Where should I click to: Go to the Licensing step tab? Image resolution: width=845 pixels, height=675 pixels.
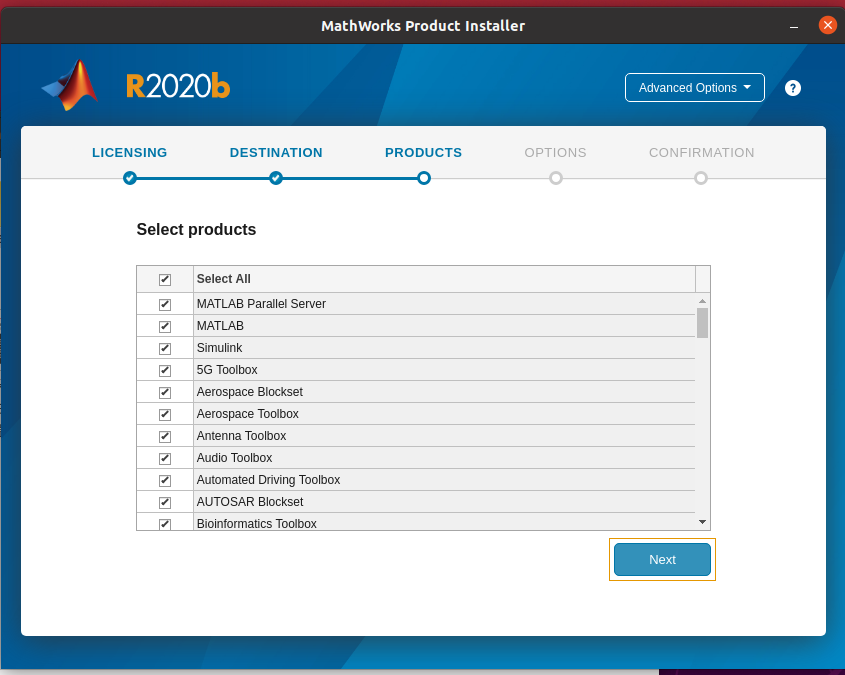click(129, 152)
